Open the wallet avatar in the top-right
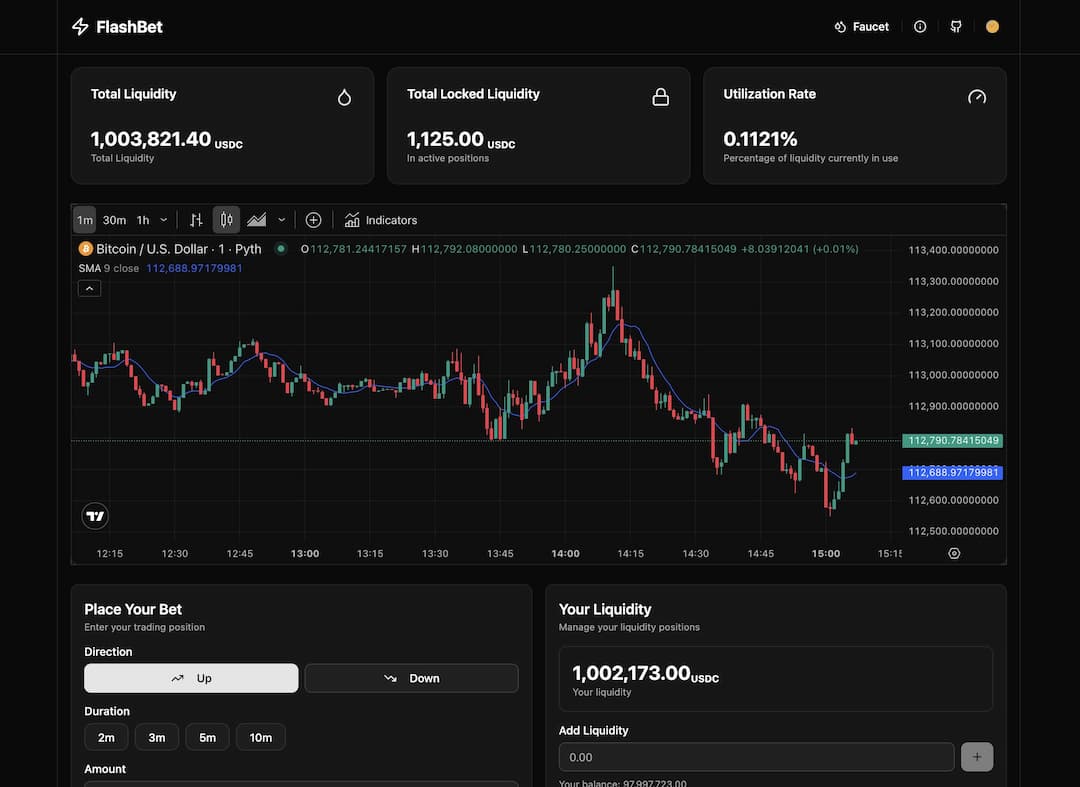This screenshot has width=1080, height=787. (992, 26)
